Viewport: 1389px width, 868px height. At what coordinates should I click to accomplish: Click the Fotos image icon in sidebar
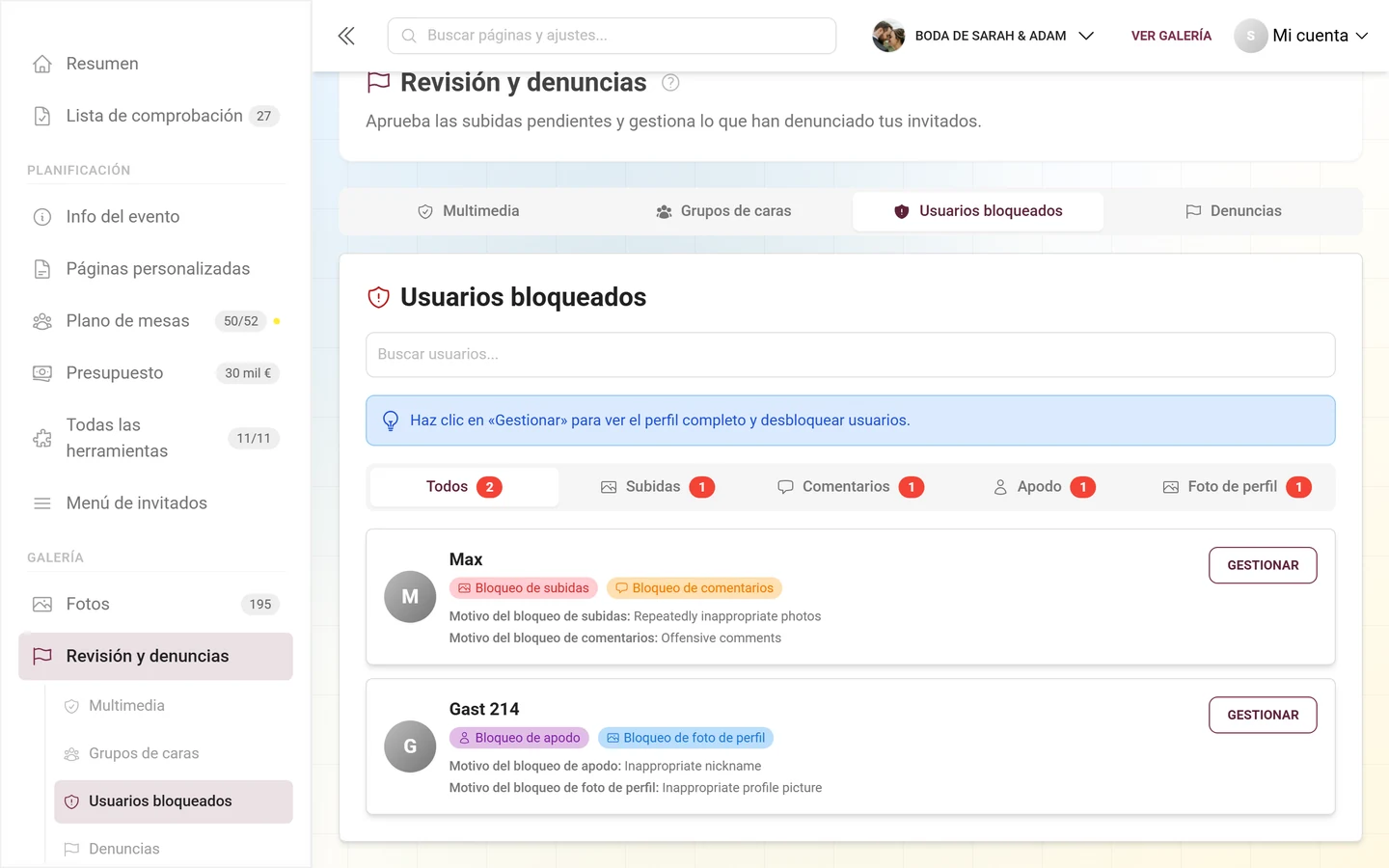[42, 605]
